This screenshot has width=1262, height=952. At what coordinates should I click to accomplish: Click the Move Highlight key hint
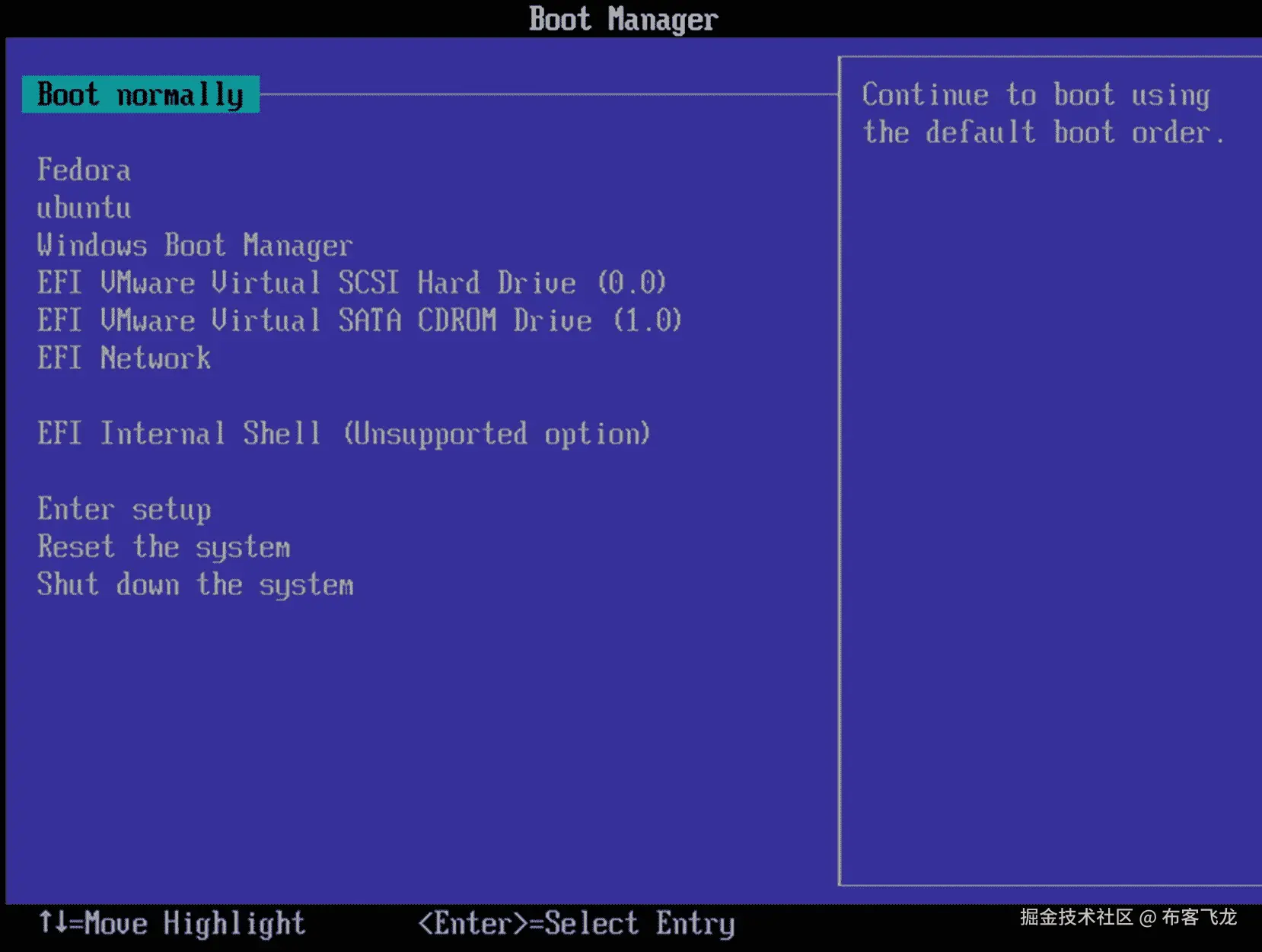(172, 923)
